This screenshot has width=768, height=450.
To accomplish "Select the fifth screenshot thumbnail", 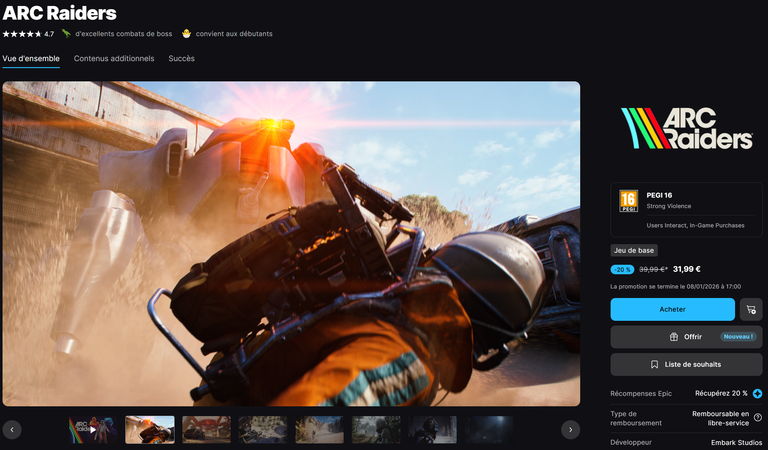I will (x=319, y=429).
